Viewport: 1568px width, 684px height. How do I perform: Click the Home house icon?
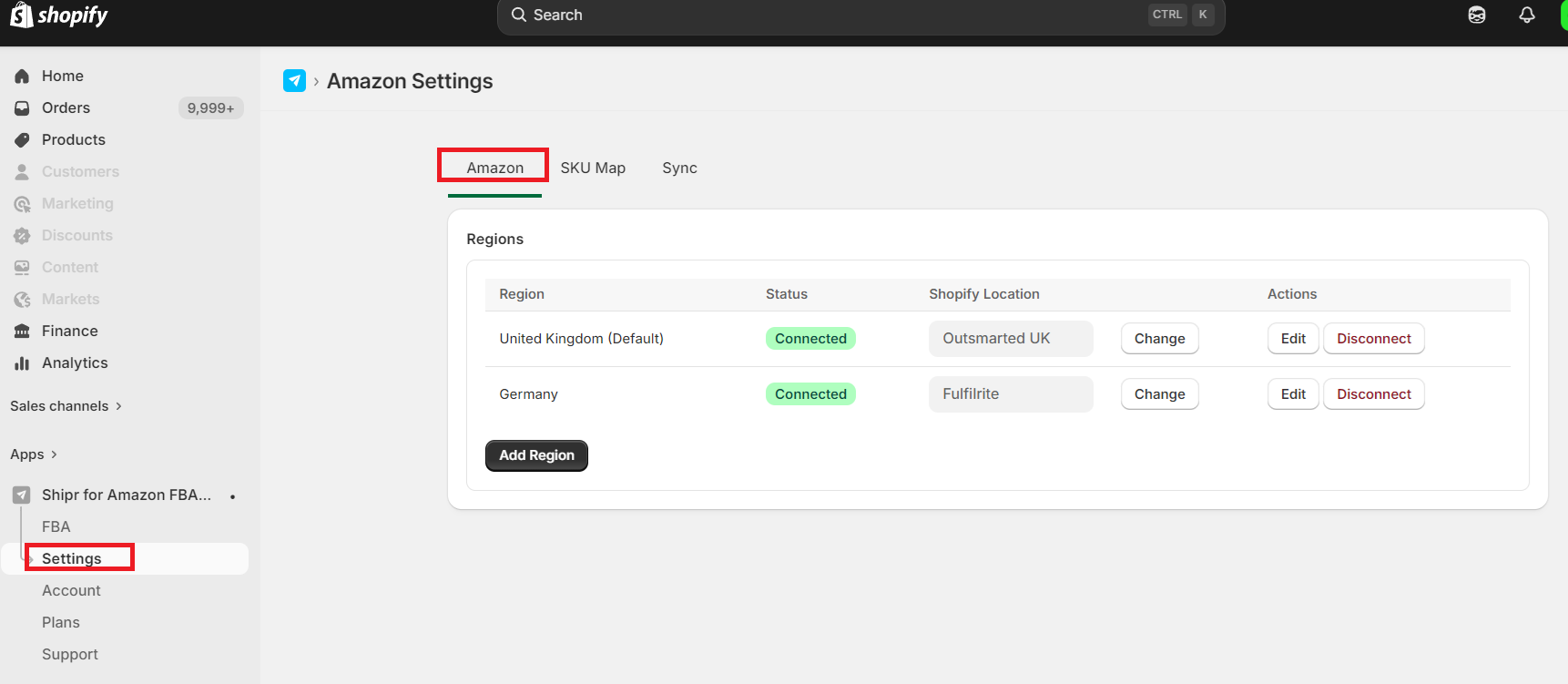[22, 77]
